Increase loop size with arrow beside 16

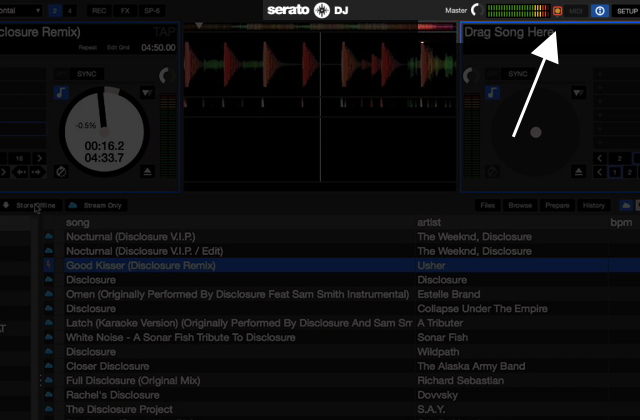pos(39,158)
